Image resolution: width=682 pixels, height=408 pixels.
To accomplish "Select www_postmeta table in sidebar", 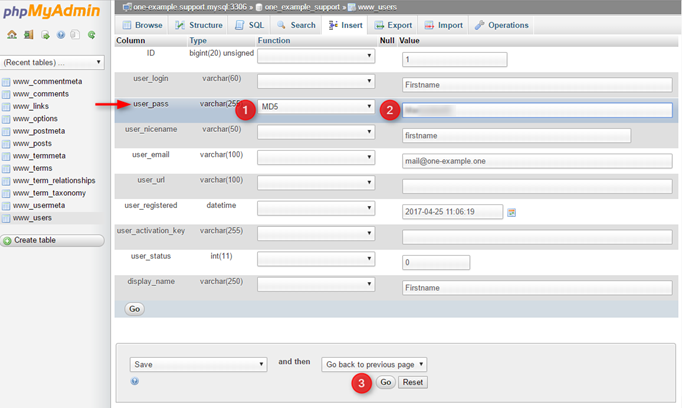I will click(x=39, y=131).
